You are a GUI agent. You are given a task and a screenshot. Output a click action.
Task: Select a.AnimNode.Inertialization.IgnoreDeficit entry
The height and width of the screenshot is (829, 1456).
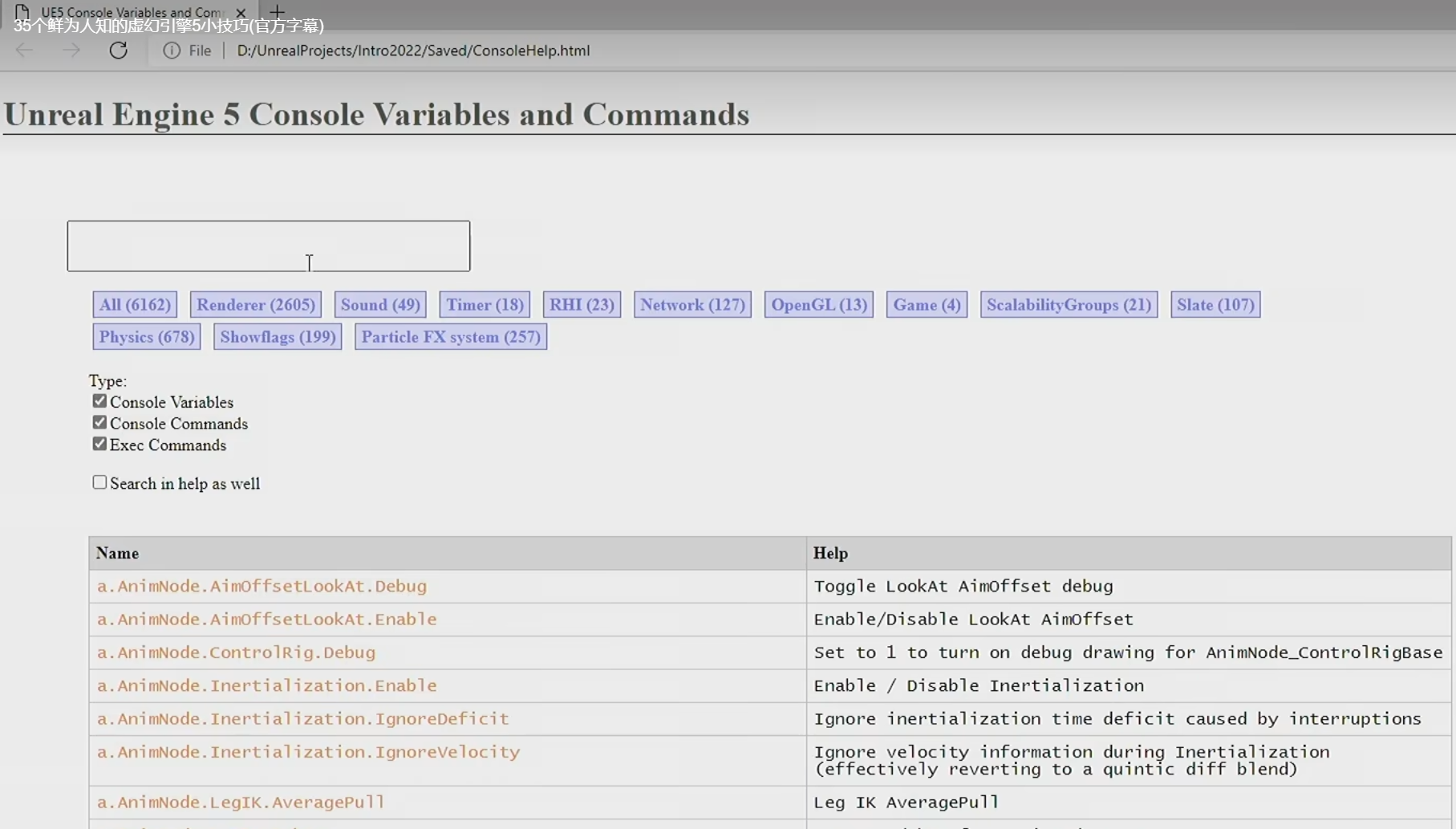[302, 718]
